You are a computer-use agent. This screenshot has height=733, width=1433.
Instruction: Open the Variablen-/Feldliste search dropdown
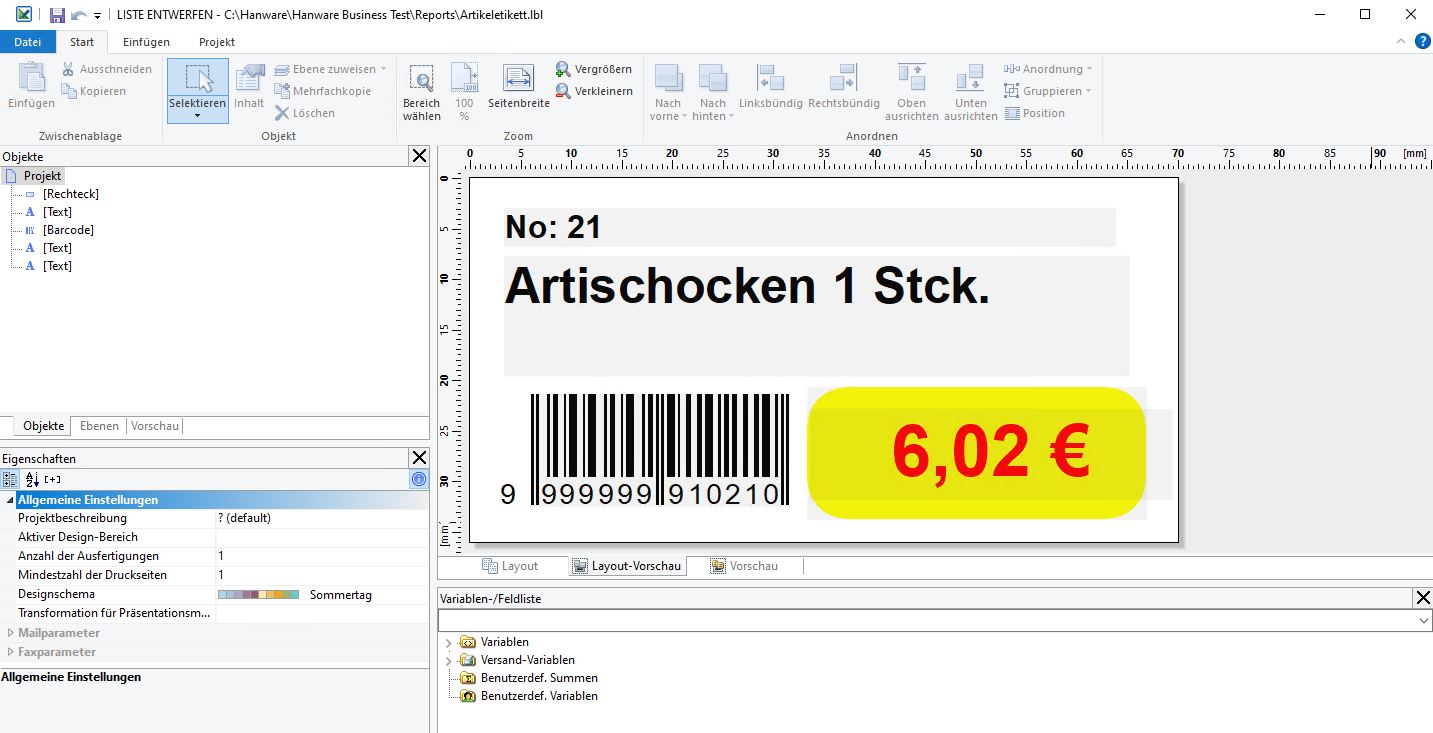(1424, 621)
